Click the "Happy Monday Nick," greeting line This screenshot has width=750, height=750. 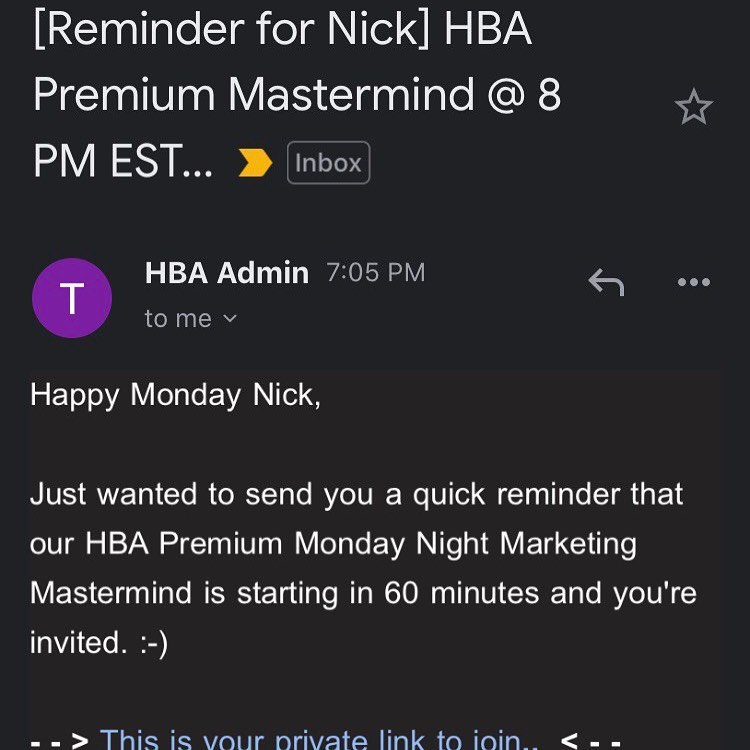click(176, 395)
